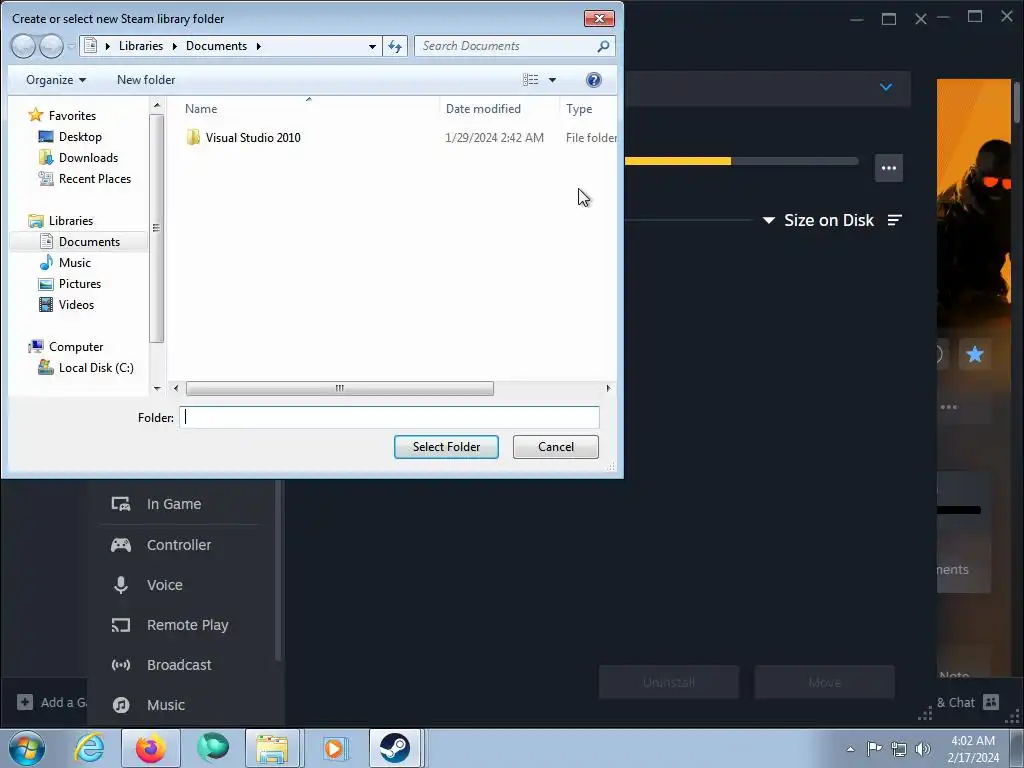The width and height of the screenshot is (1024, 768).
Task: Sort by Date modified column header
Action: coord(483,109)
